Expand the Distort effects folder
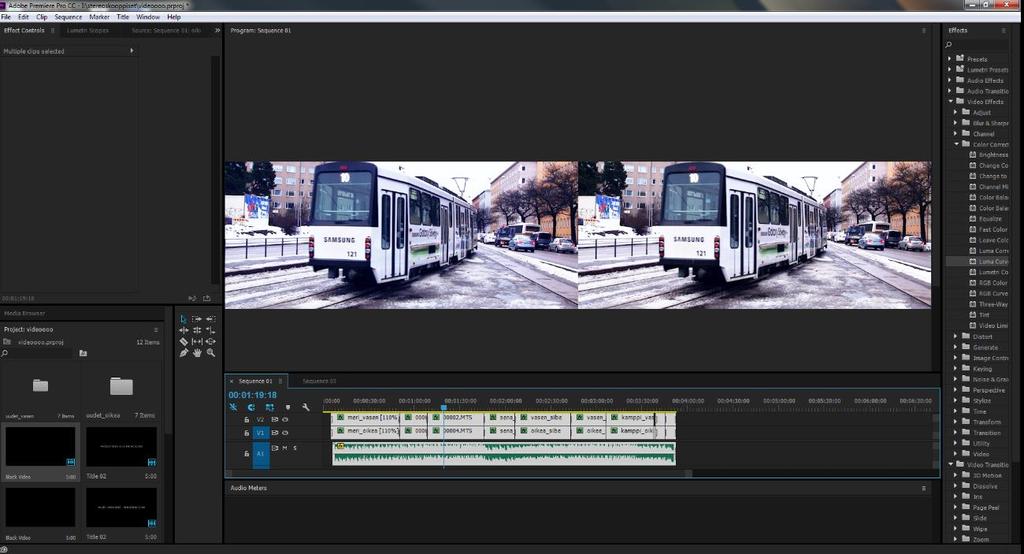 coord(956,336)
